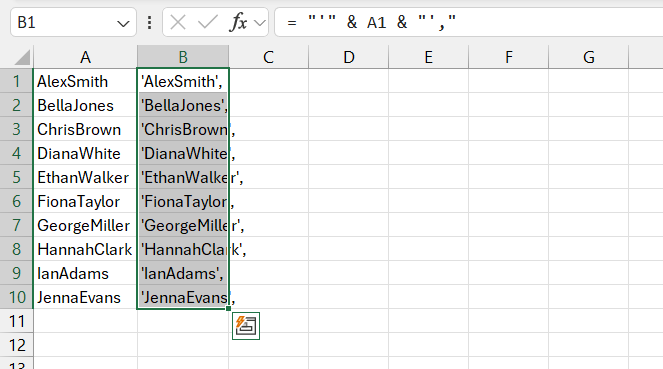Click cell containing BellaJones
The width and height of the screenshot is (663, 369).
[85, 105]
